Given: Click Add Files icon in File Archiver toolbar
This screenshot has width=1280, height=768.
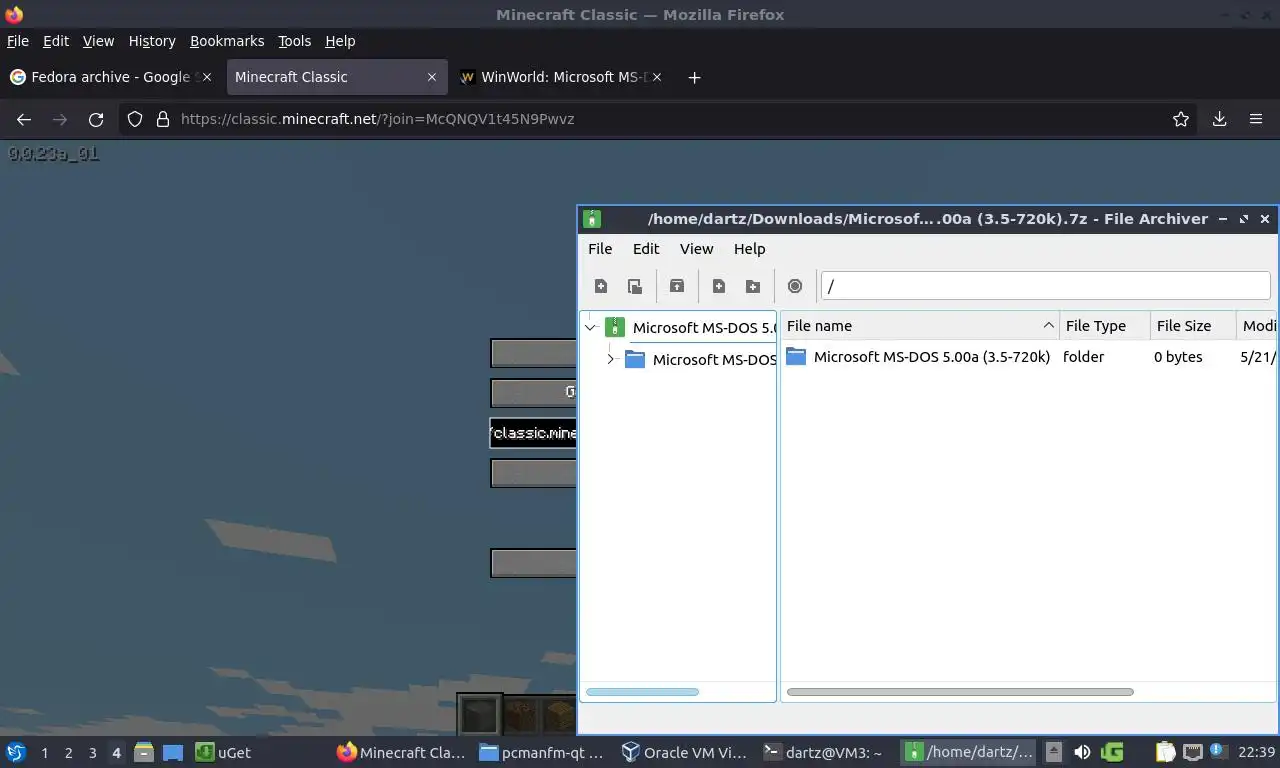Looking at the screenshot, I should coord(719,286).
